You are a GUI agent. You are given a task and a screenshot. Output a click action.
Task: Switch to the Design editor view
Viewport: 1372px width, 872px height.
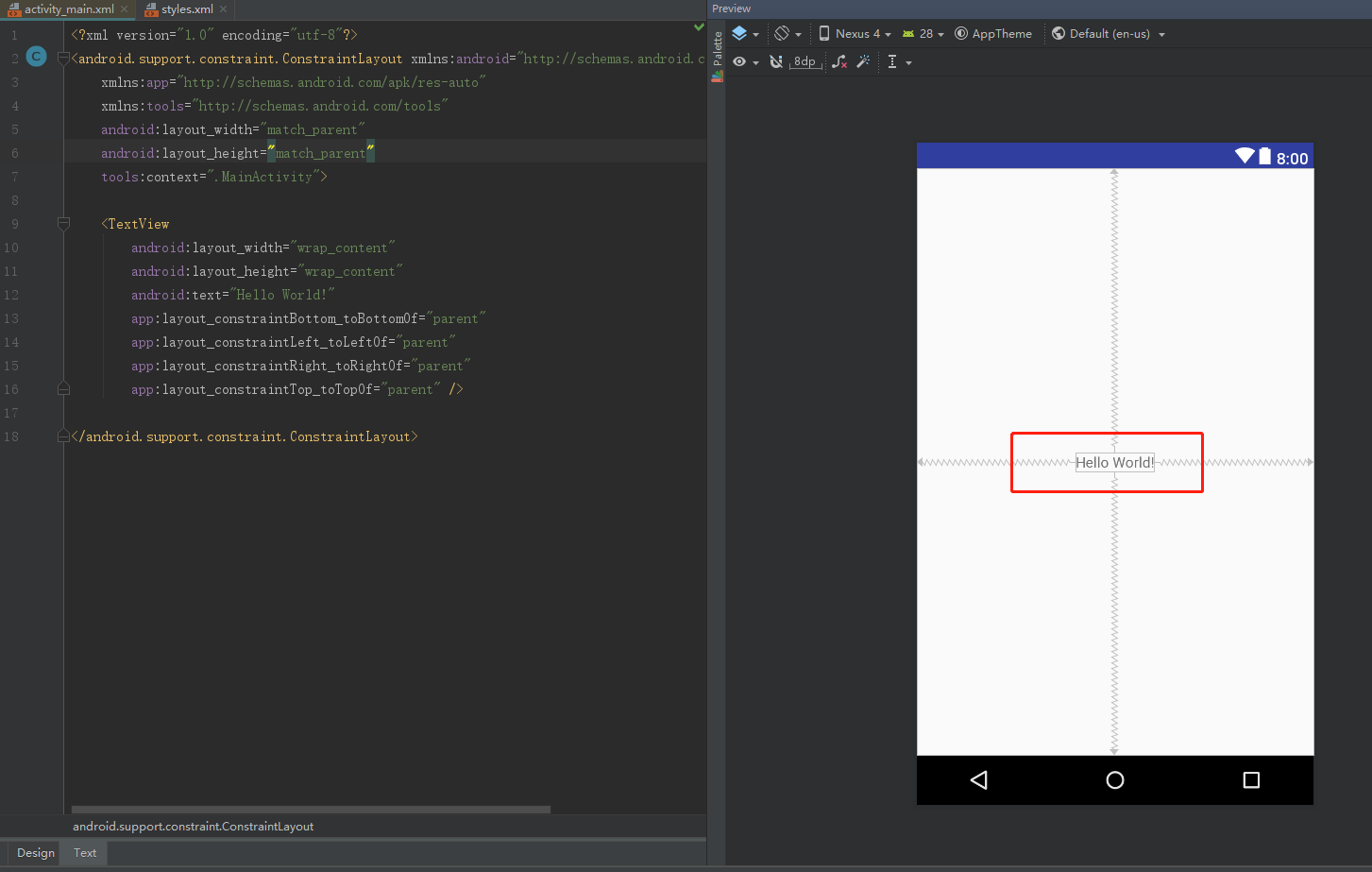(x=34, y=852)
